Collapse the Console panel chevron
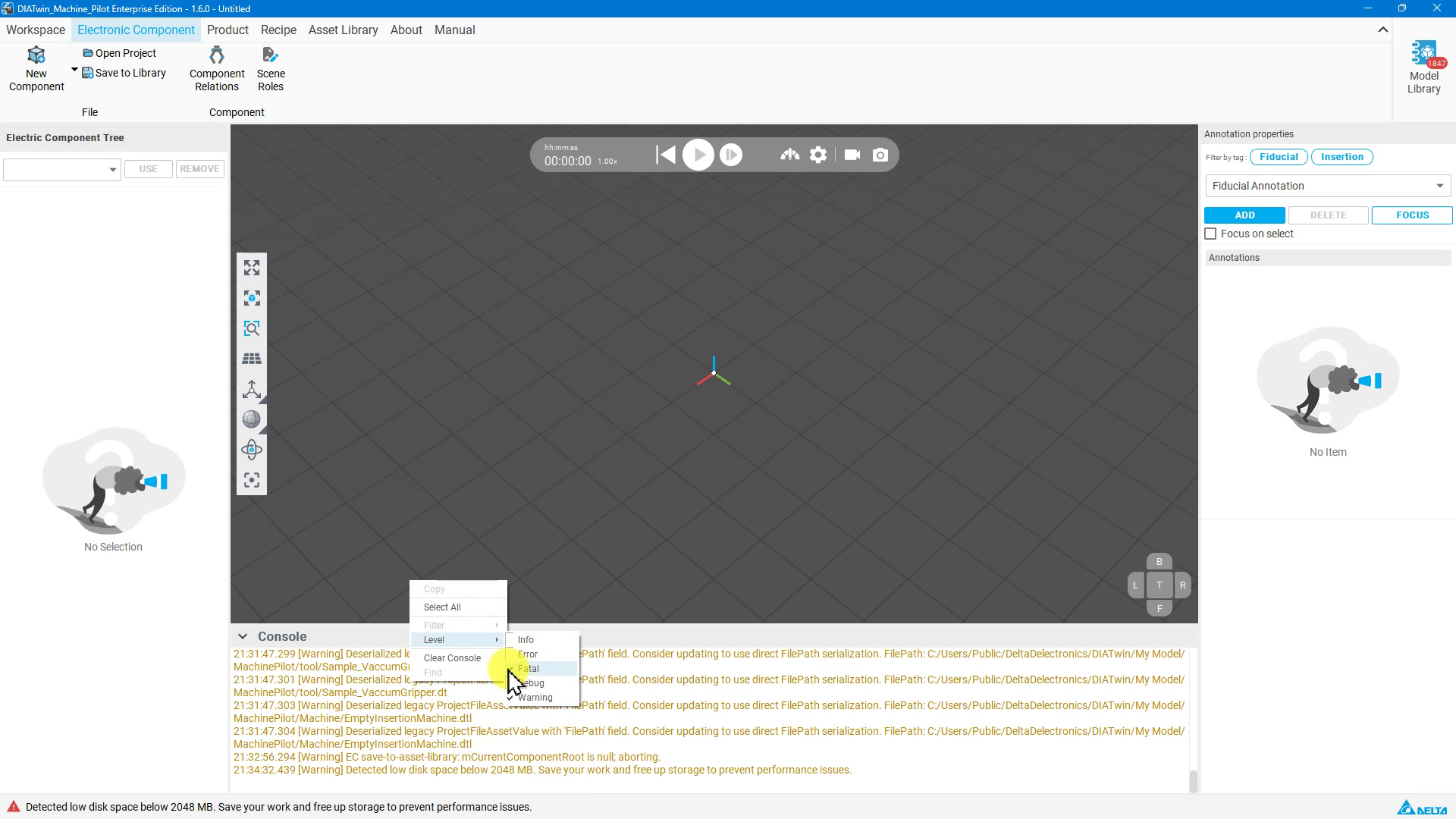This screenshot has height=819, width=1456. [242, 636]
